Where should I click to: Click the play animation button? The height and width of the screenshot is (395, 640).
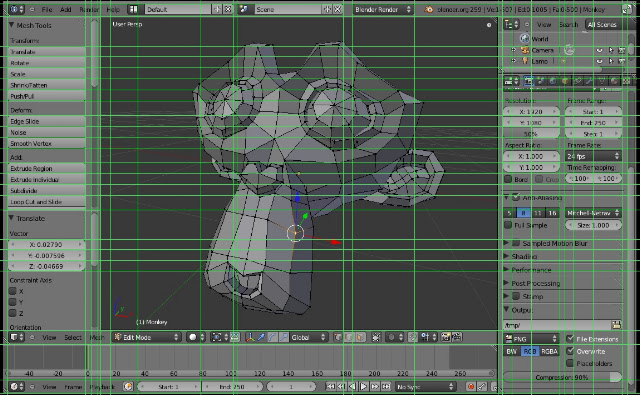point(364,386)
